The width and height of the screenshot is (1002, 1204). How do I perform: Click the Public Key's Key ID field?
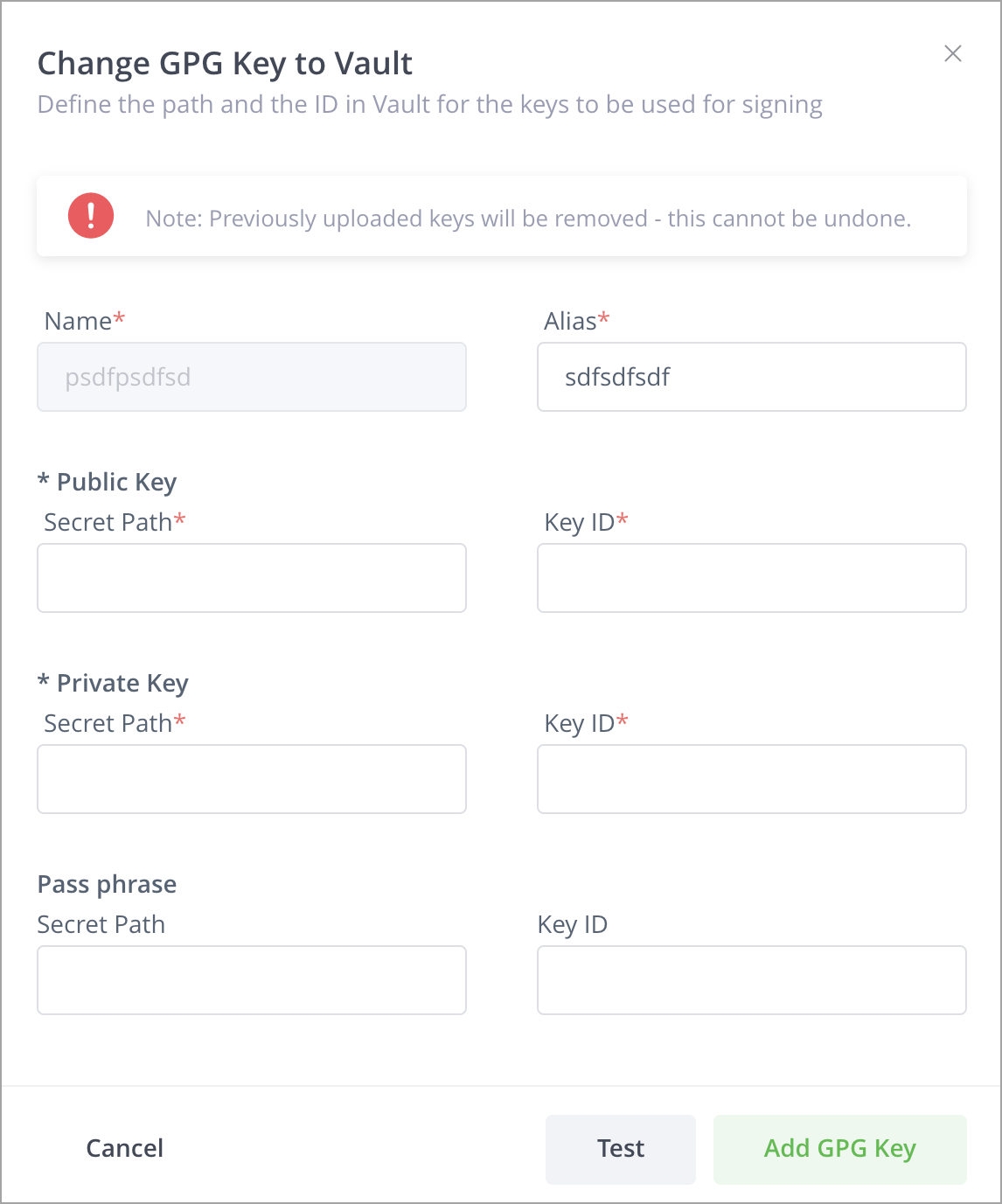click(751, 578)
